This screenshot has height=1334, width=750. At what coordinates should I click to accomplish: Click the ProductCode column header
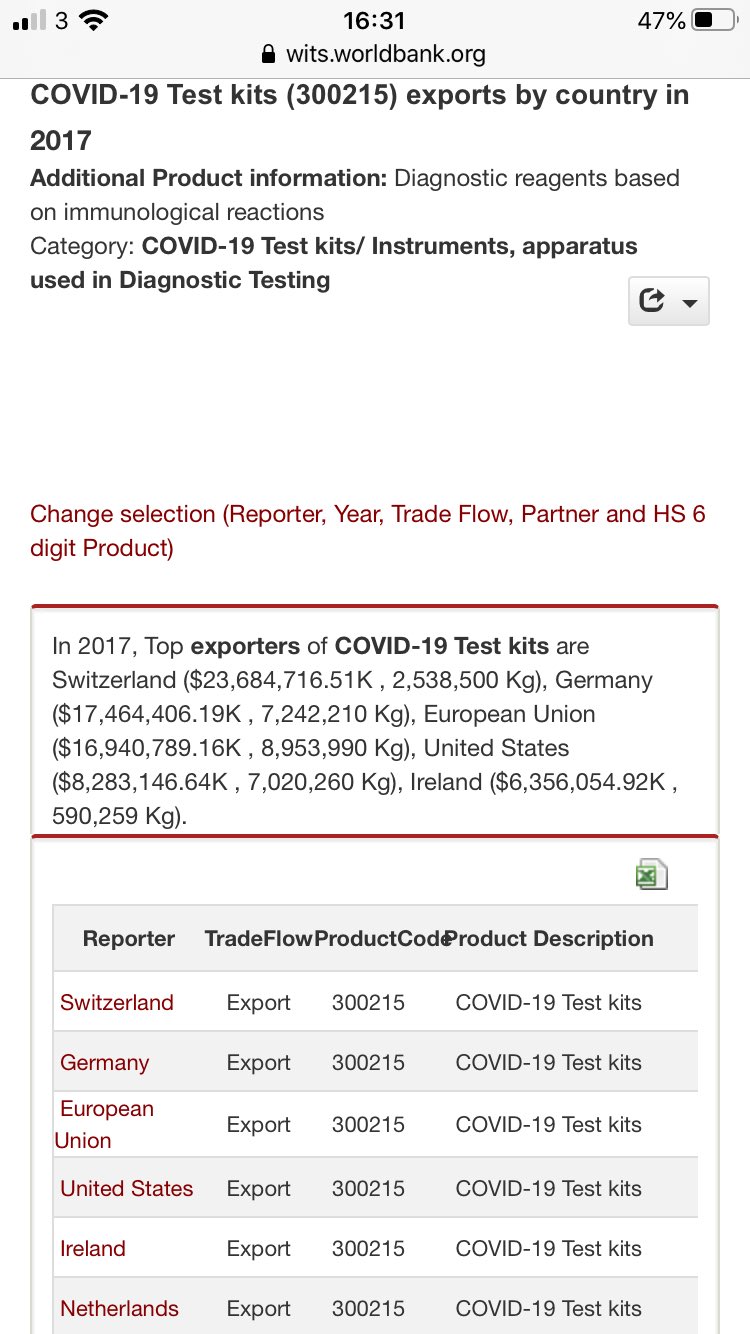pos(380,938)
